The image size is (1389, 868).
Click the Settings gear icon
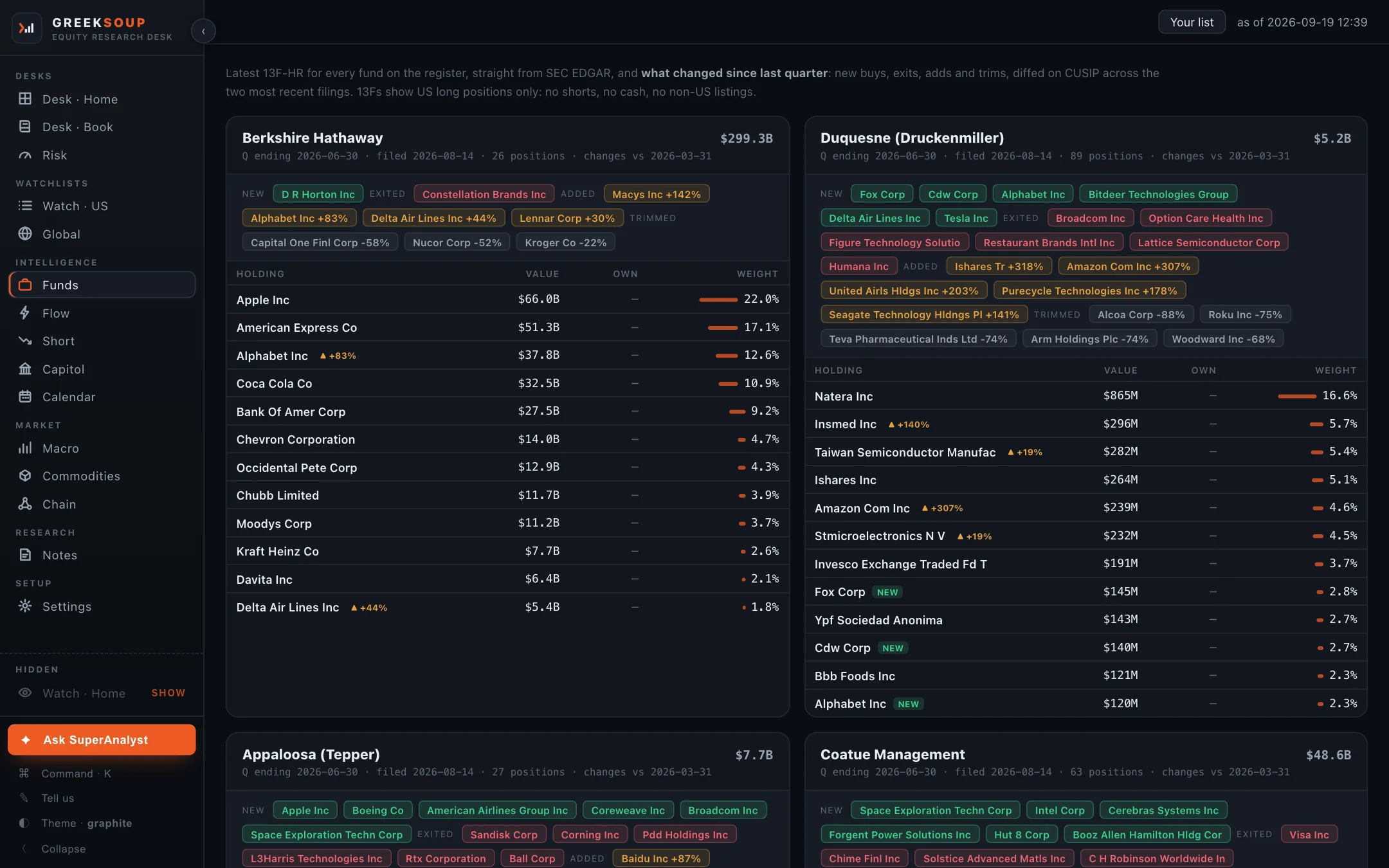25,606
